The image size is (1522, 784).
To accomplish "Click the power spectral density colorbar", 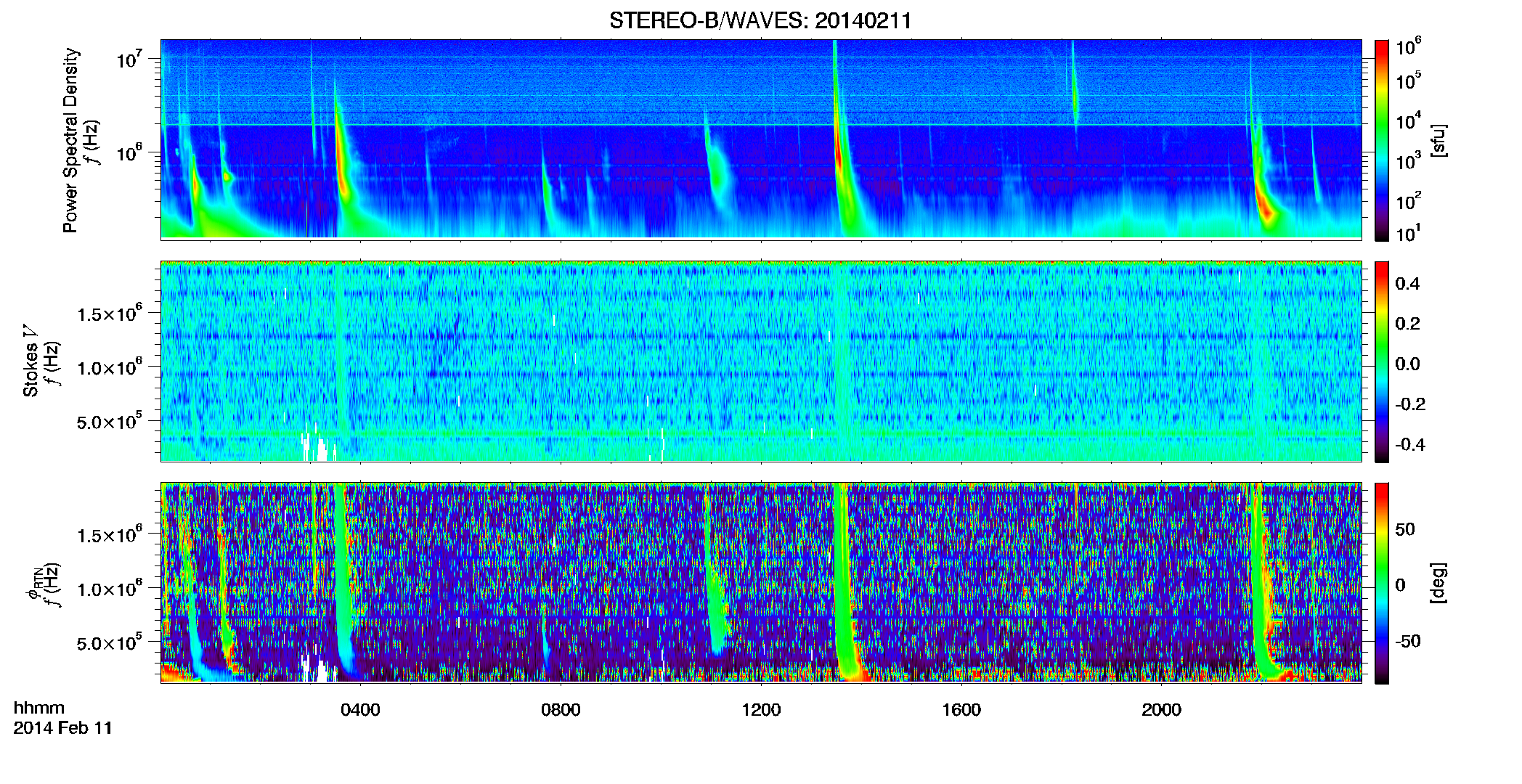I will 1382,140.
